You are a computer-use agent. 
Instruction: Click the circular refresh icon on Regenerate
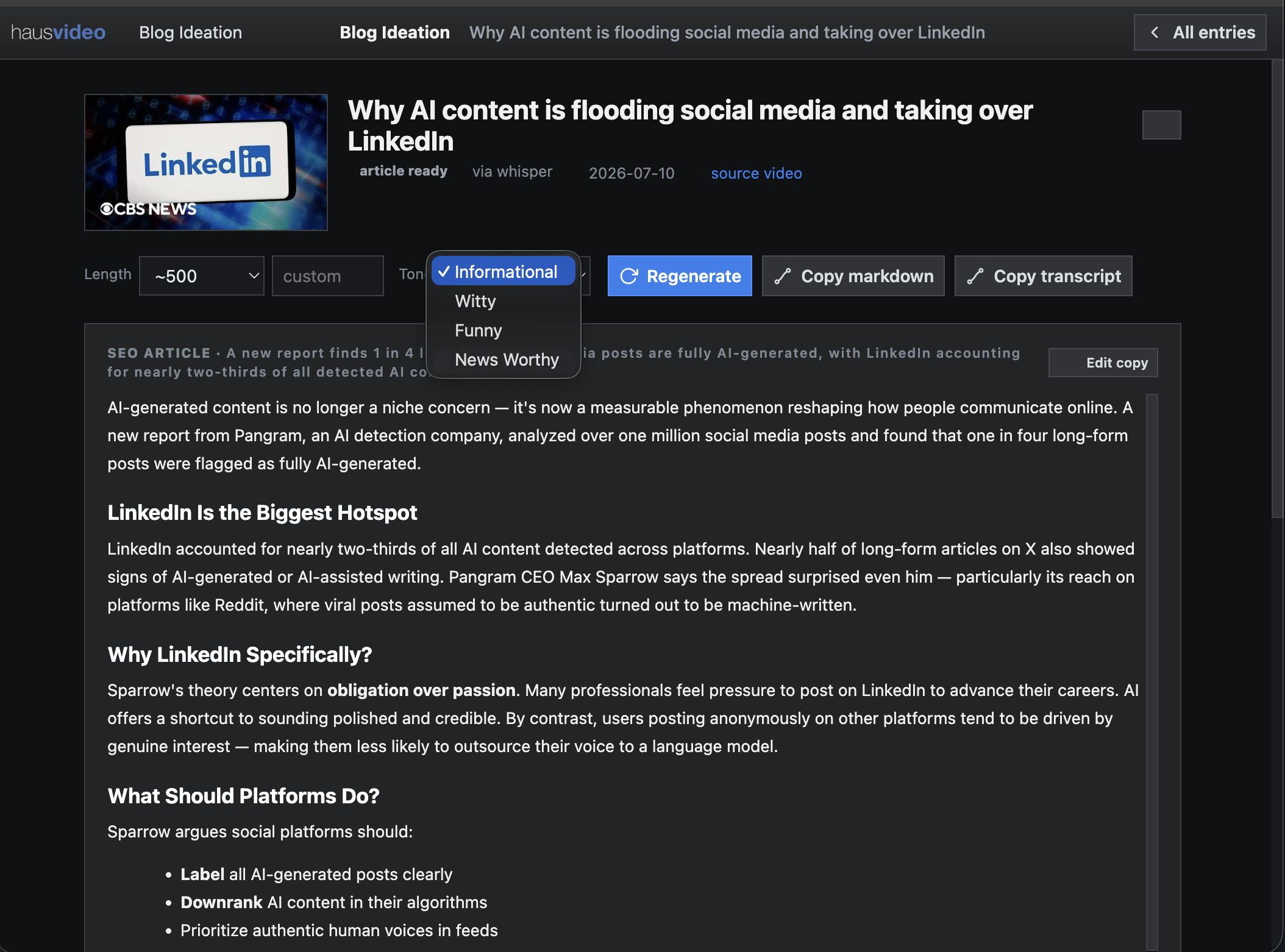(x=629, y=276)
